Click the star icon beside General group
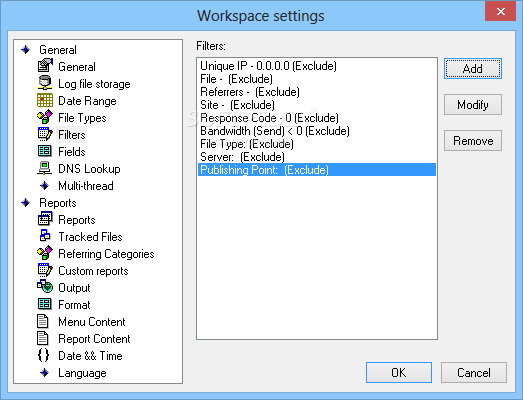This screenshot has width=523, height=400. 26,50
